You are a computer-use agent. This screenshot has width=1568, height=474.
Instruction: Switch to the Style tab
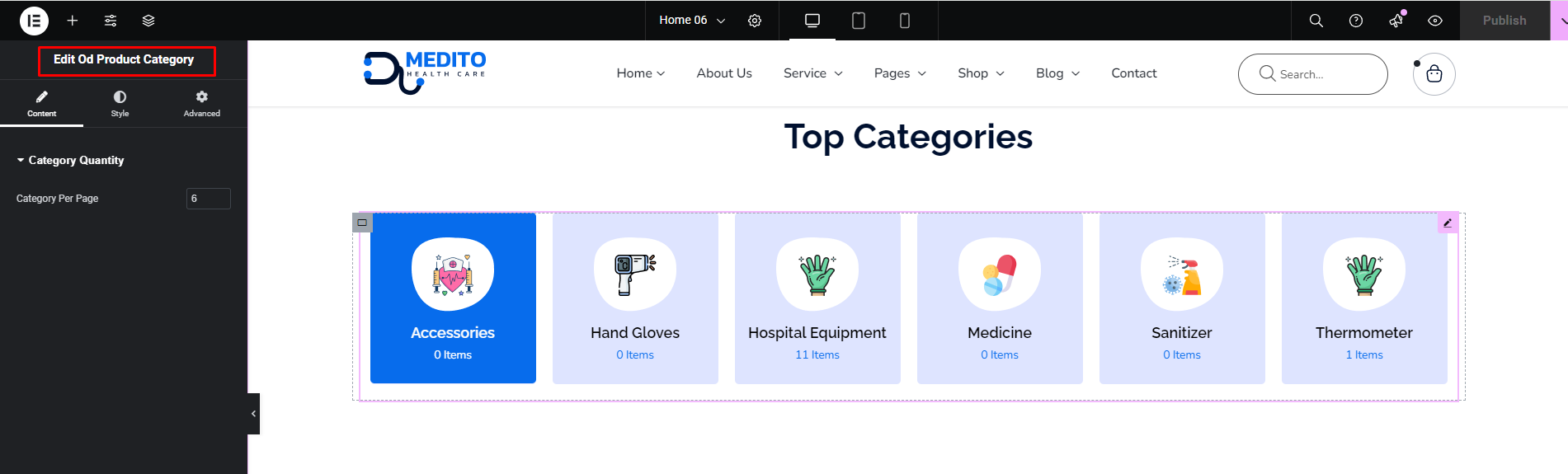pyautogui.click(x=120, y=104)
